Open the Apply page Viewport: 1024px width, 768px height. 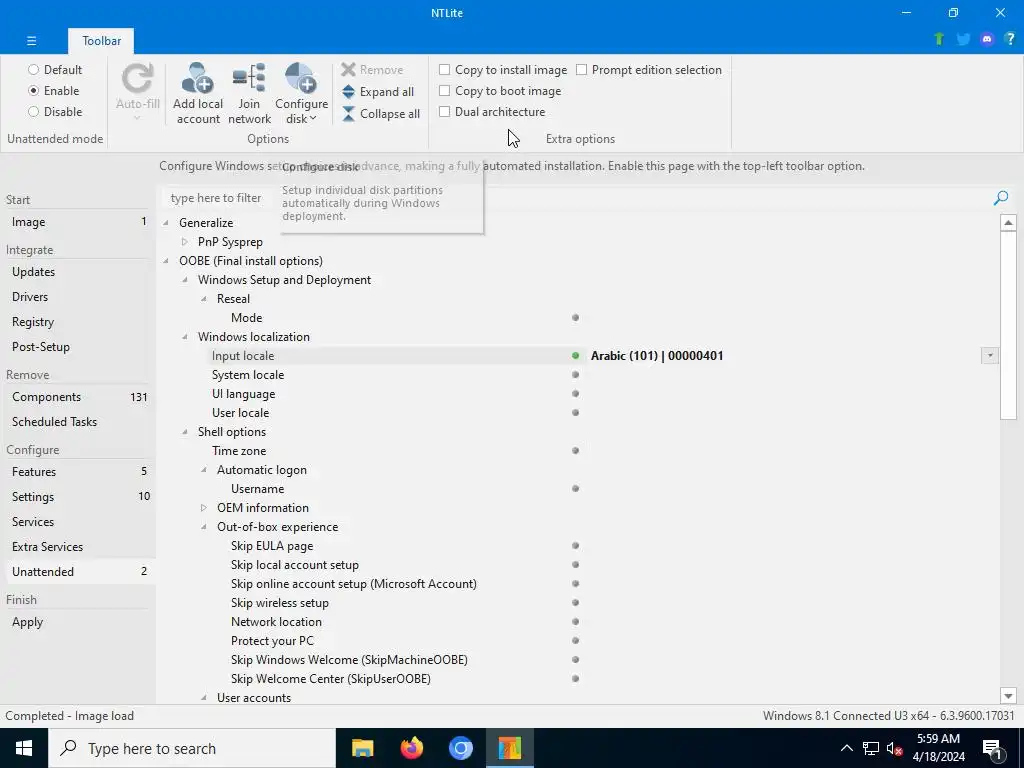(x=78, y=622)
